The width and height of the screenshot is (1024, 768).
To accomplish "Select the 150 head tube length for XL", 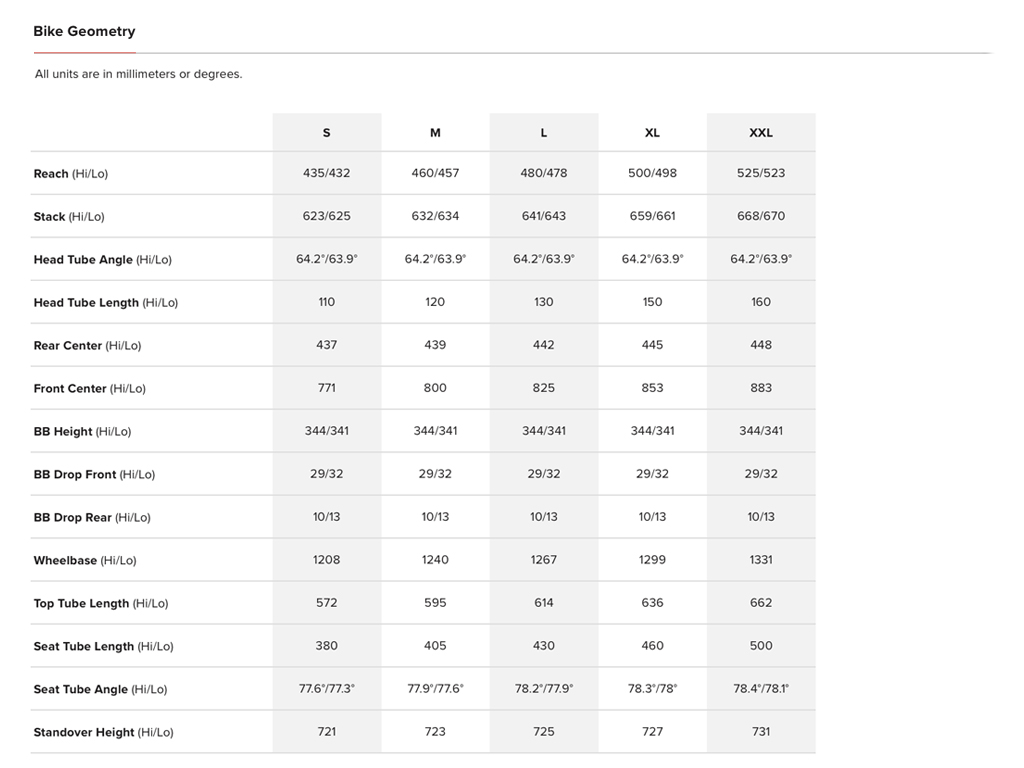I will 652,302.
